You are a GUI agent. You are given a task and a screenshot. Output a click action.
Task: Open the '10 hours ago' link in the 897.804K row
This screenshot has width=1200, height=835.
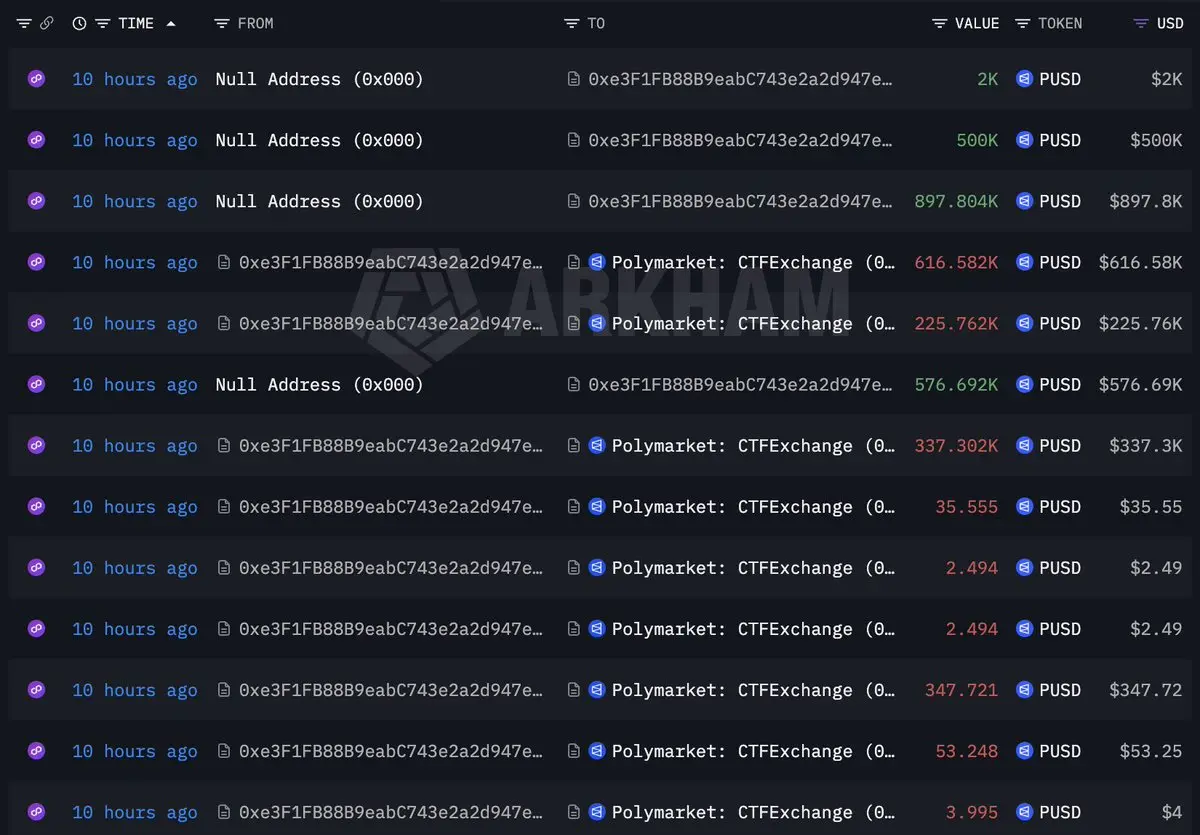135,201
